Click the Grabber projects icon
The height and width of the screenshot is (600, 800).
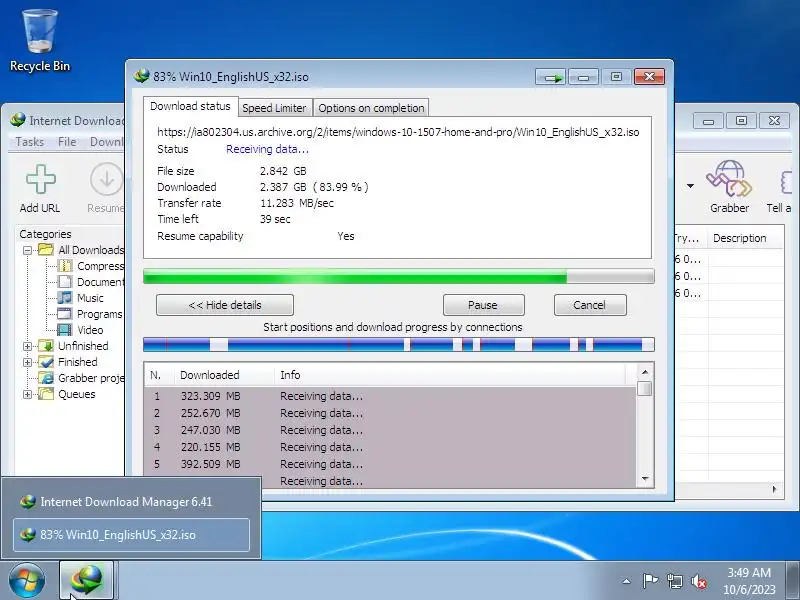[x=46, y=378]
